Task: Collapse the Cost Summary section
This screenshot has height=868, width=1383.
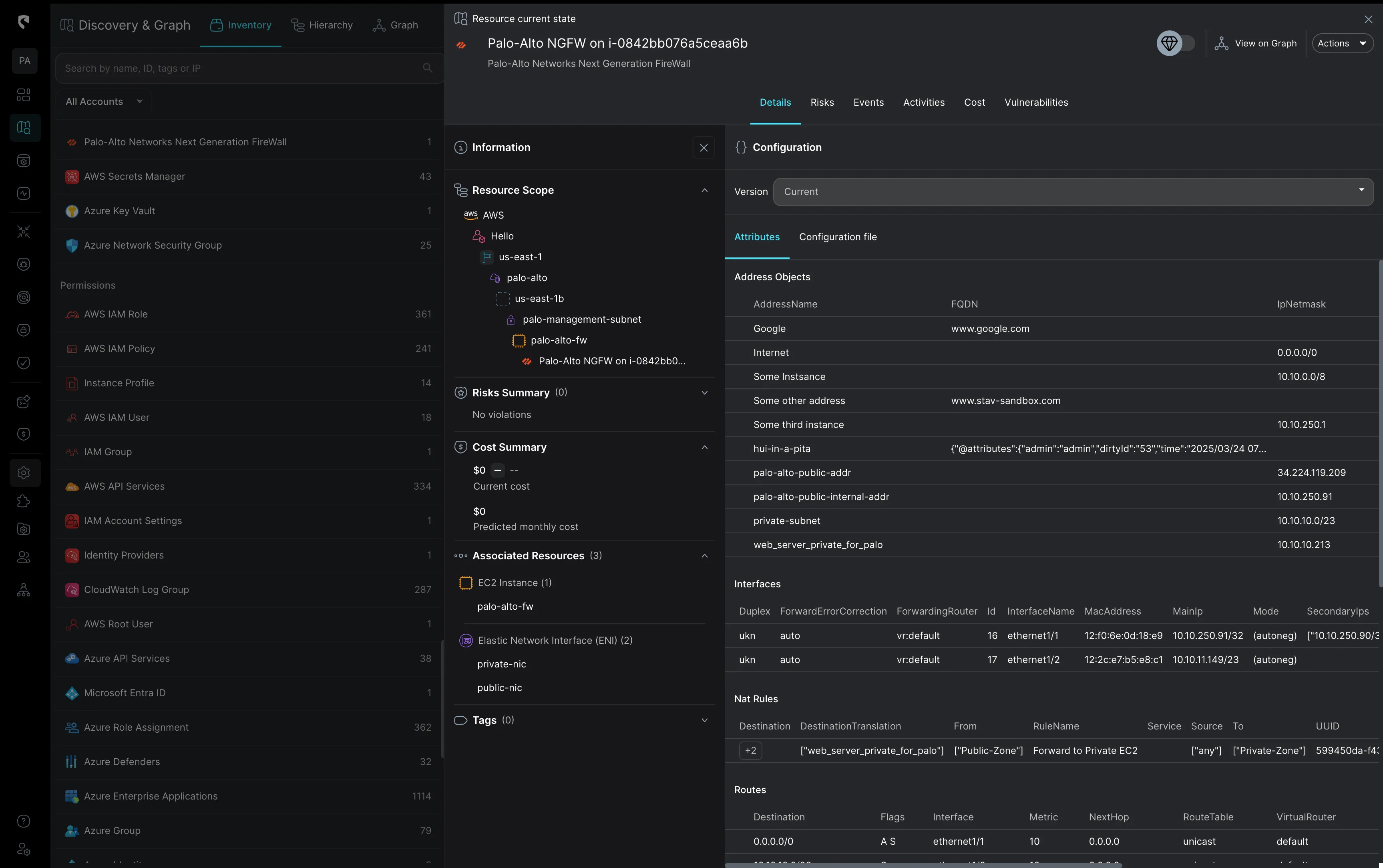Action: click(x=704, y=447)
